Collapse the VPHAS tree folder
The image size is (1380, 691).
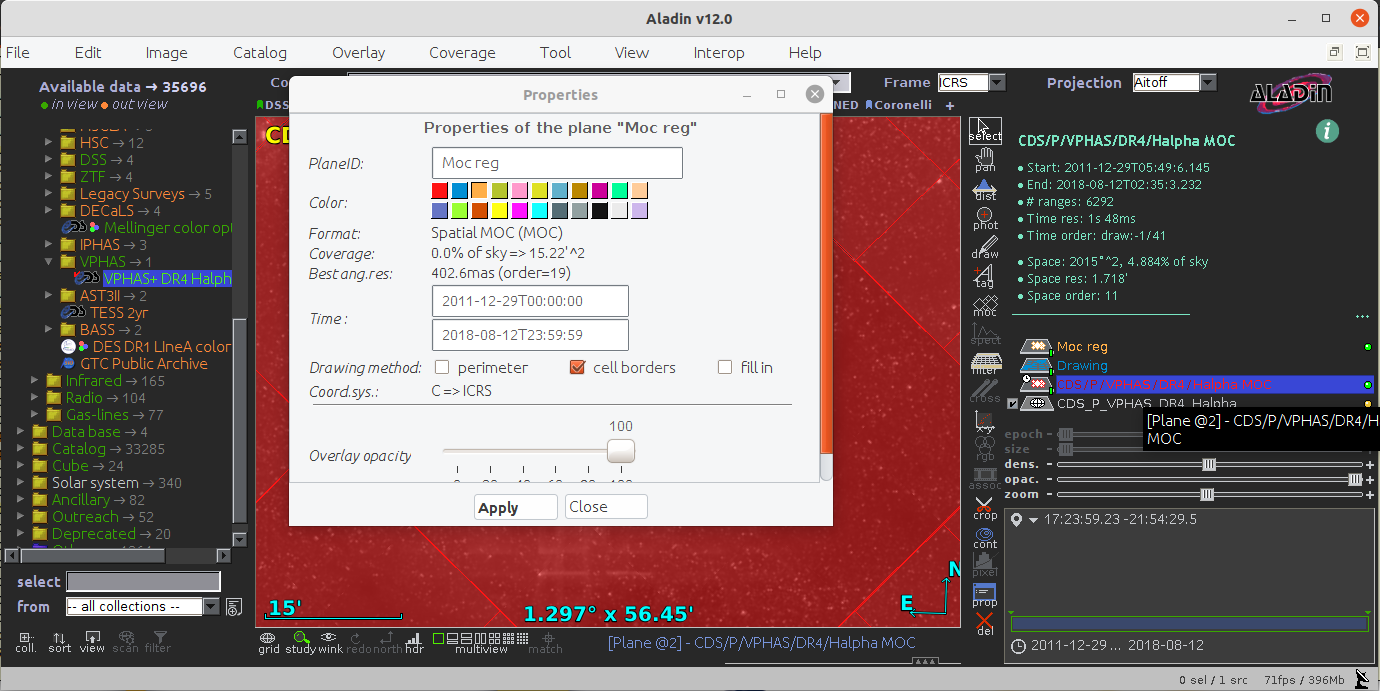(x=49, y=262)
